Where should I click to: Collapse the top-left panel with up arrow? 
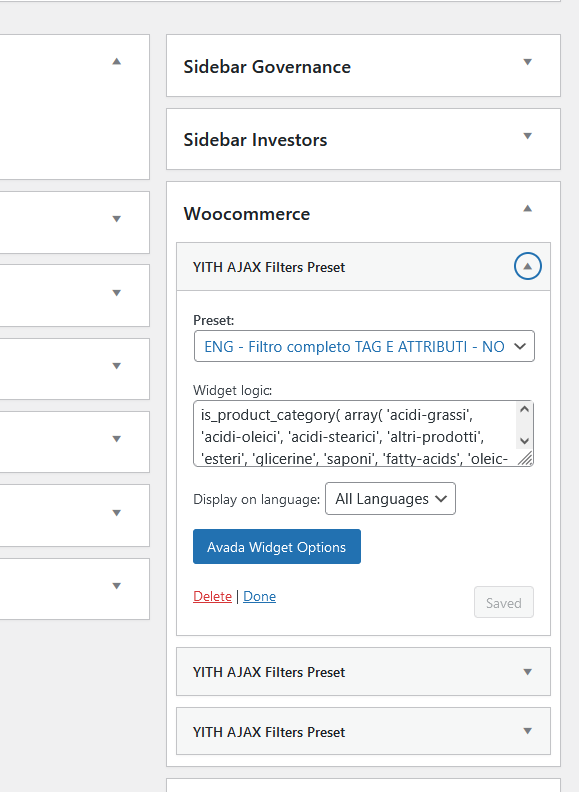tap(117, 61)
